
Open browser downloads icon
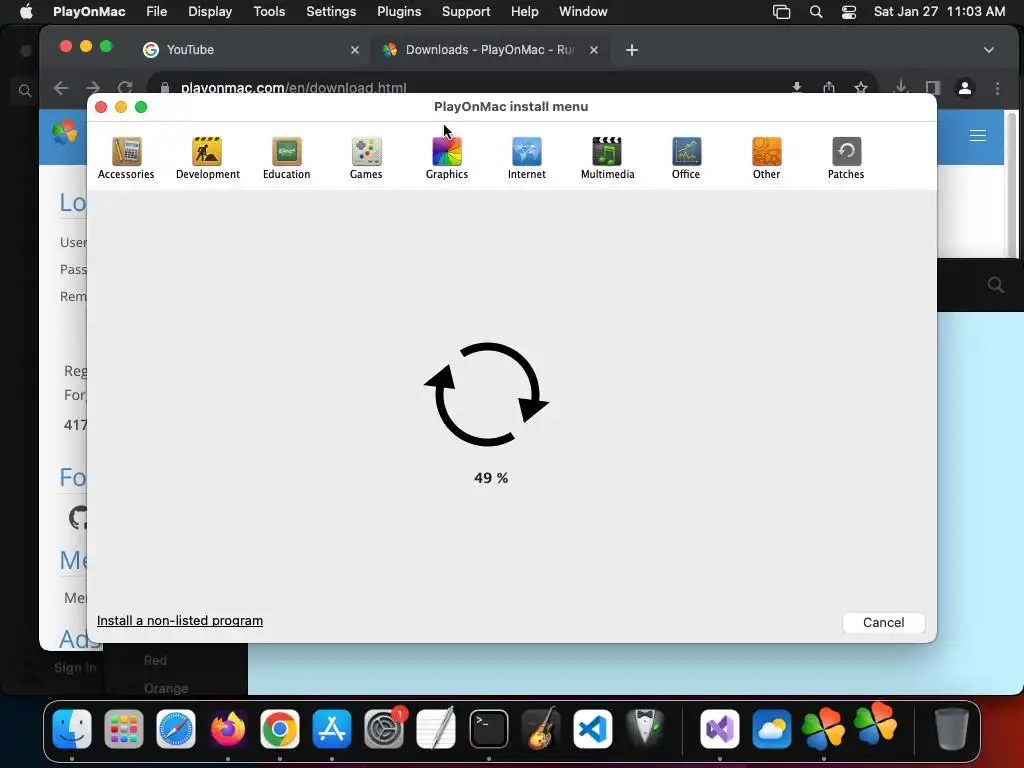tap(901, 88)
